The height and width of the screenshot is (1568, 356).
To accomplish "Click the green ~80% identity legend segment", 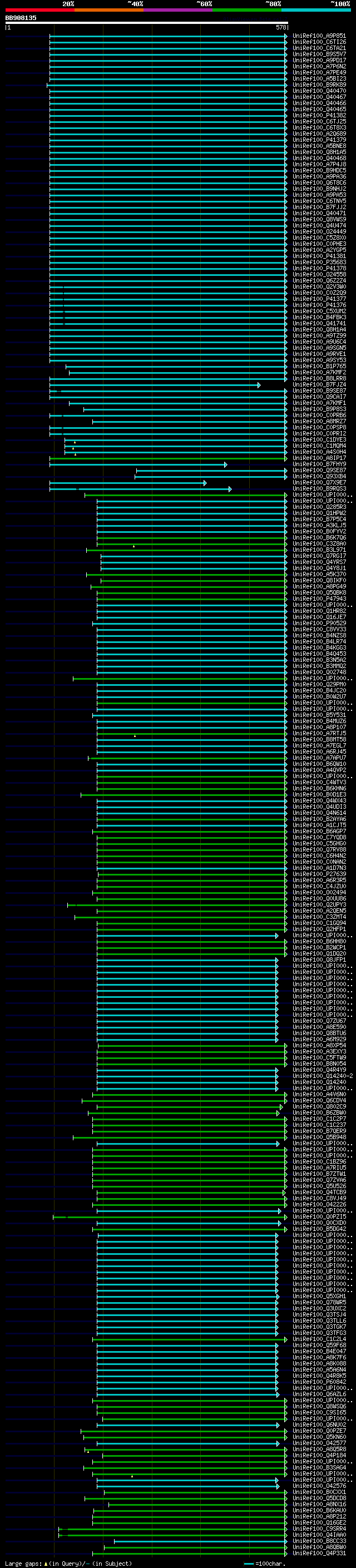I will click(x=247, y=10).
